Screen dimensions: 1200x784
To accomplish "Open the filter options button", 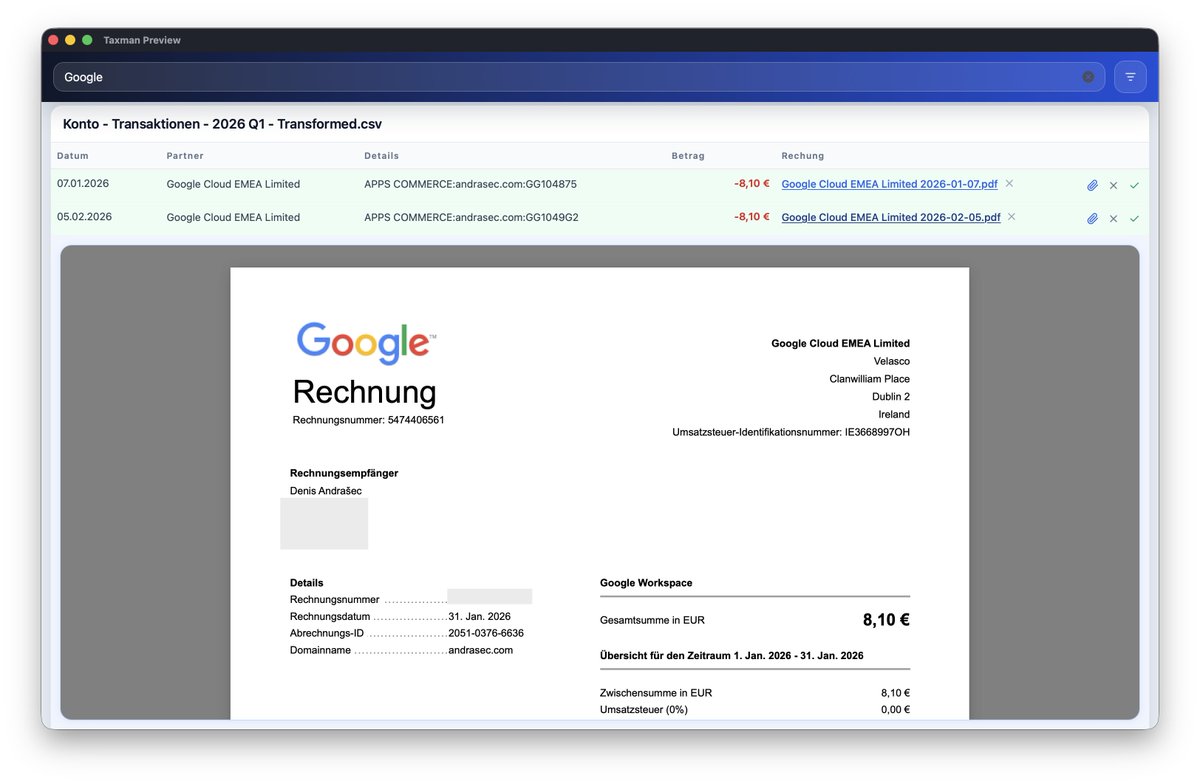I will 1130,77.
